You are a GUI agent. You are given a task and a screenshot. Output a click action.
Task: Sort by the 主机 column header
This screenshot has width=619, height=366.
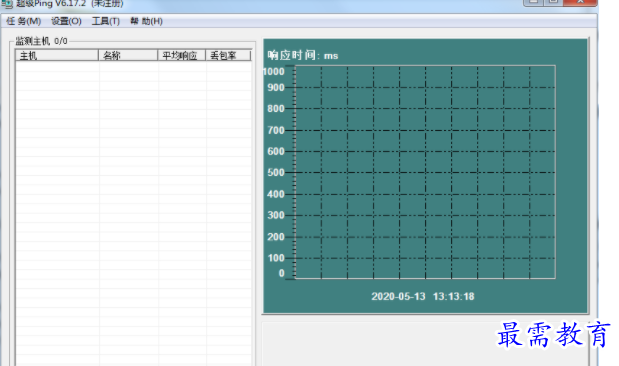point(57,56)
